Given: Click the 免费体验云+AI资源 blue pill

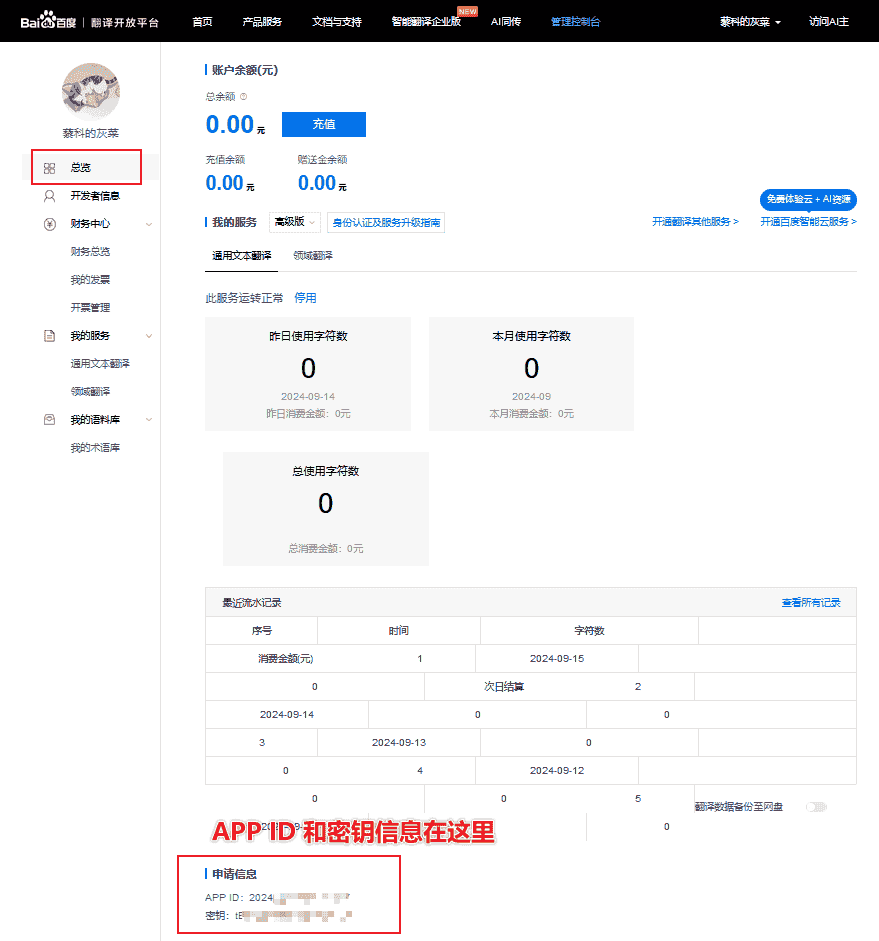Looking at the screenshot, I should 808,200.
